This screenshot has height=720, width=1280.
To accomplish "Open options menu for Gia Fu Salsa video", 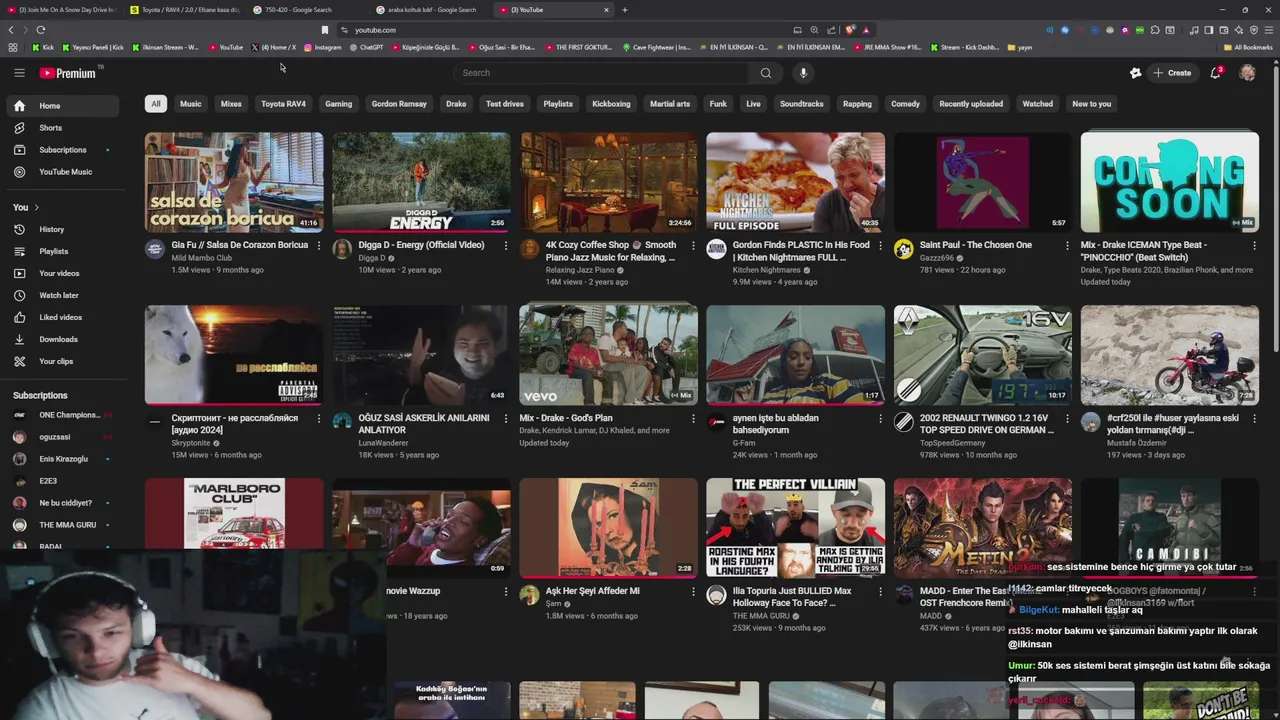I will [x=318, y=246].
